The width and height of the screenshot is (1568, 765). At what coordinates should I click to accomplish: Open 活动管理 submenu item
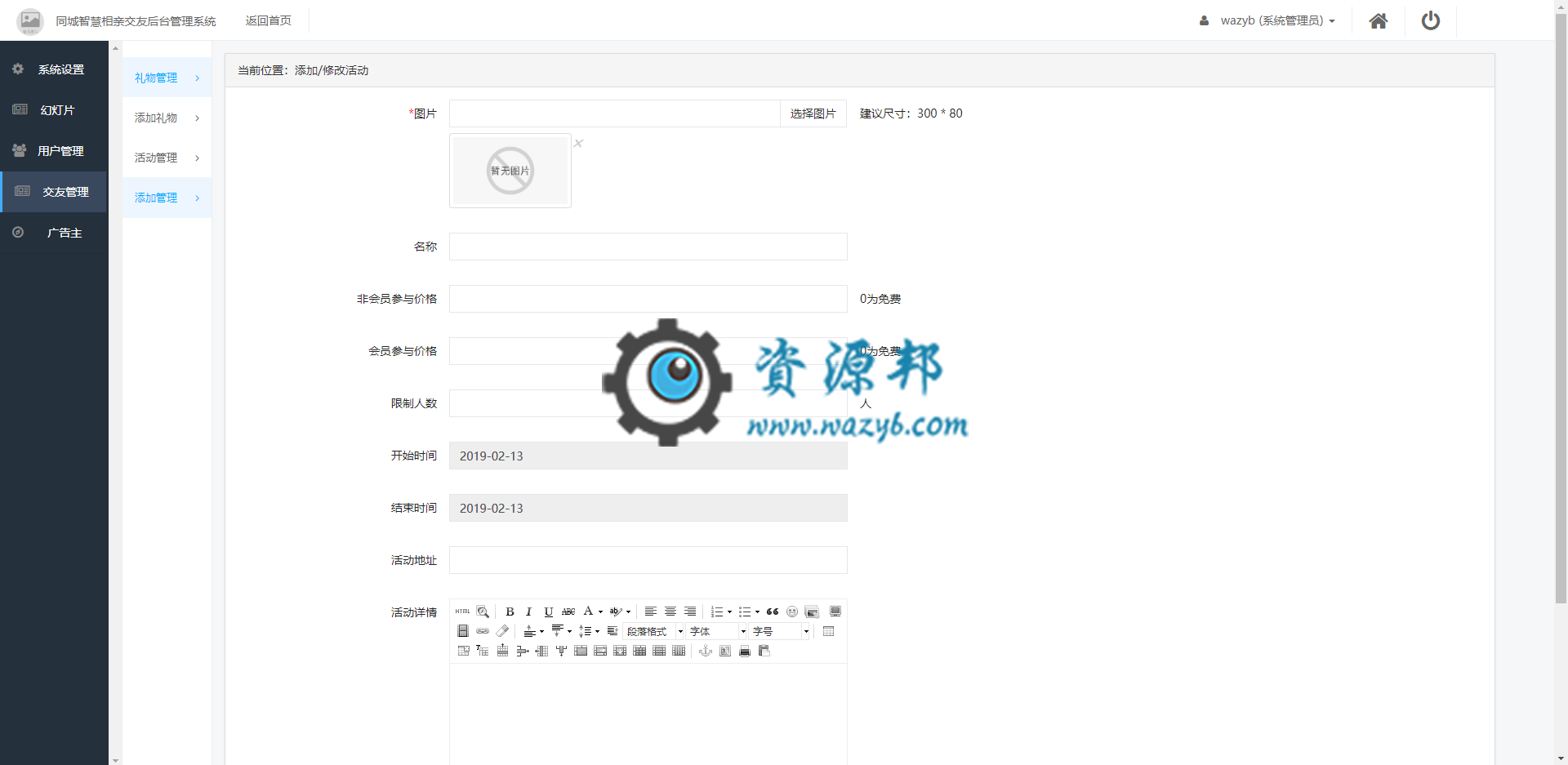tap(167, 158)
